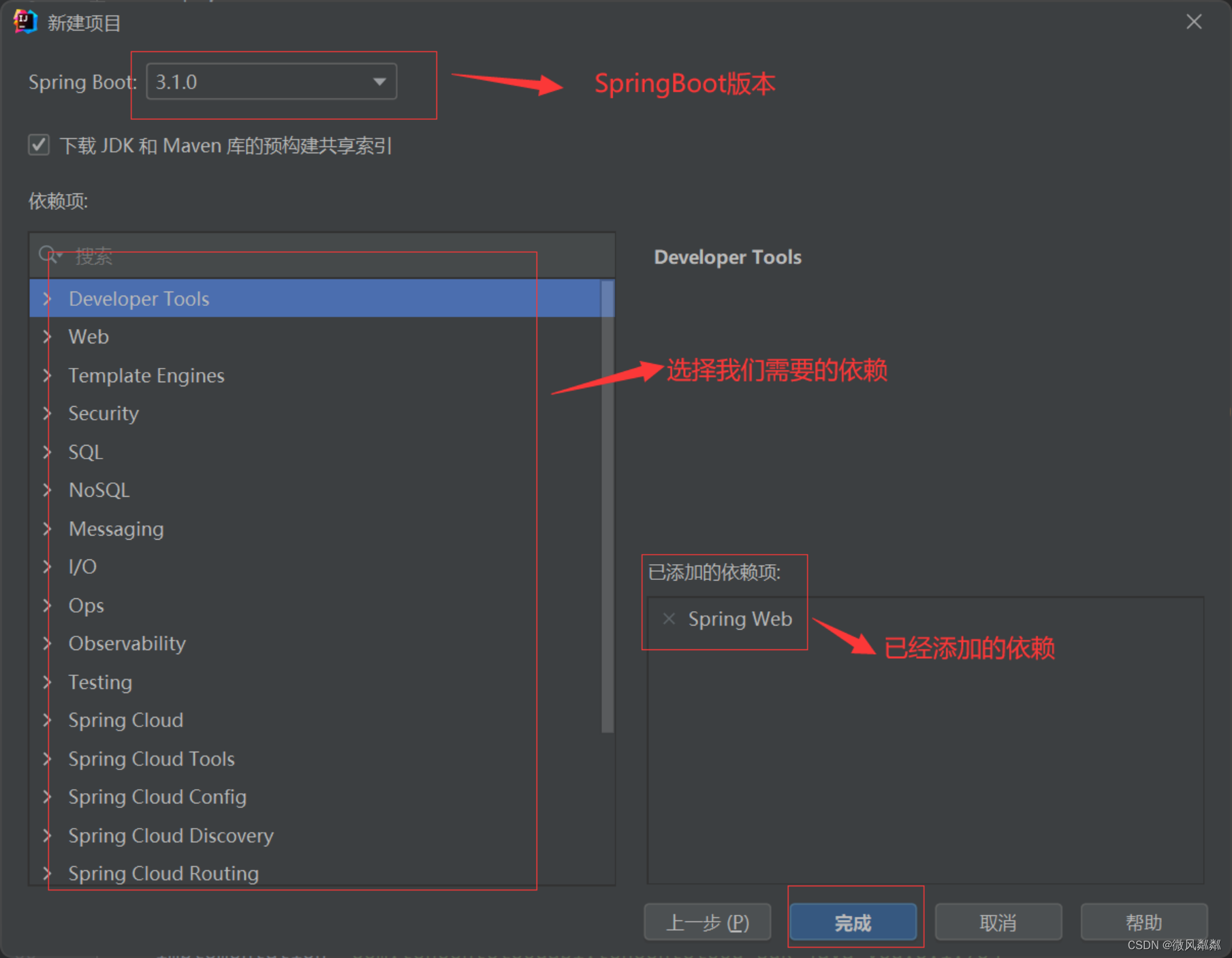The height and width of the screenshot is (958, 1232).
Task: Select the Spring Cloud Tools category
Action: [152, 758]
